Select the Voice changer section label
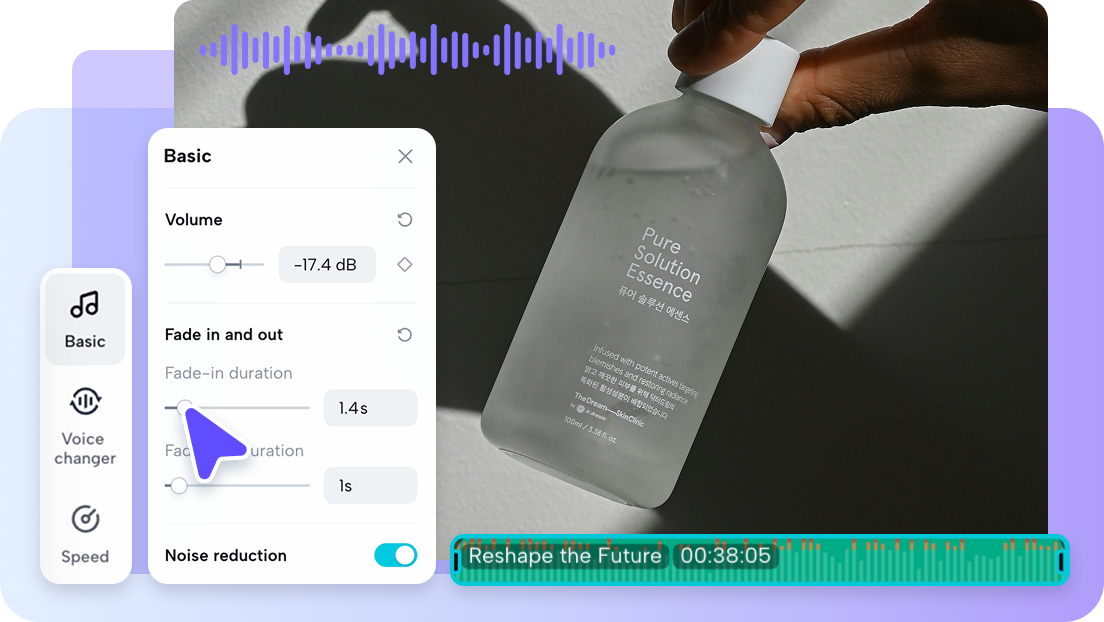The height and width of the screenshot is (622, 1104). (x=85, y=448)
